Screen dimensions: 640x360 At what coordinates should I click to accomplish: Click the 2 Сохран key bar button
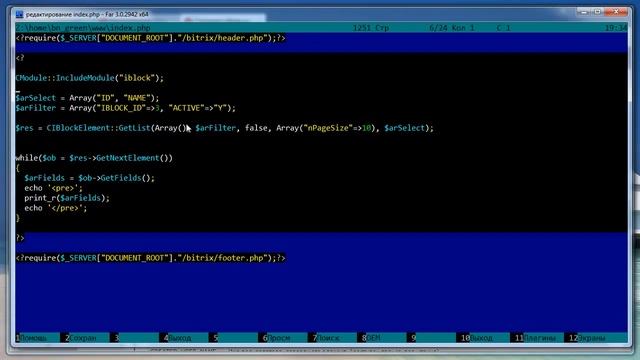(x=80, y=338)
